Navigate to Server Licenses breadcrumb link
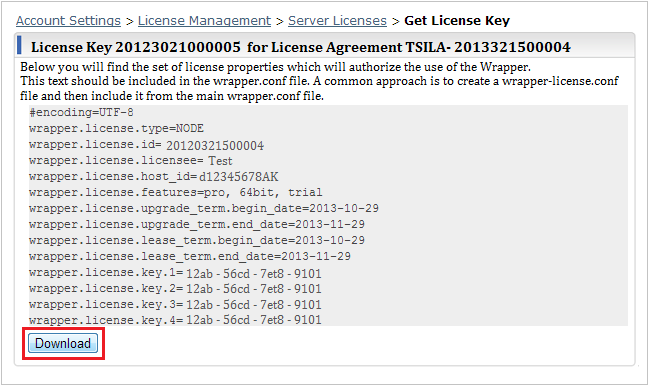The image size is (650, 386). (x=337, y=21)
